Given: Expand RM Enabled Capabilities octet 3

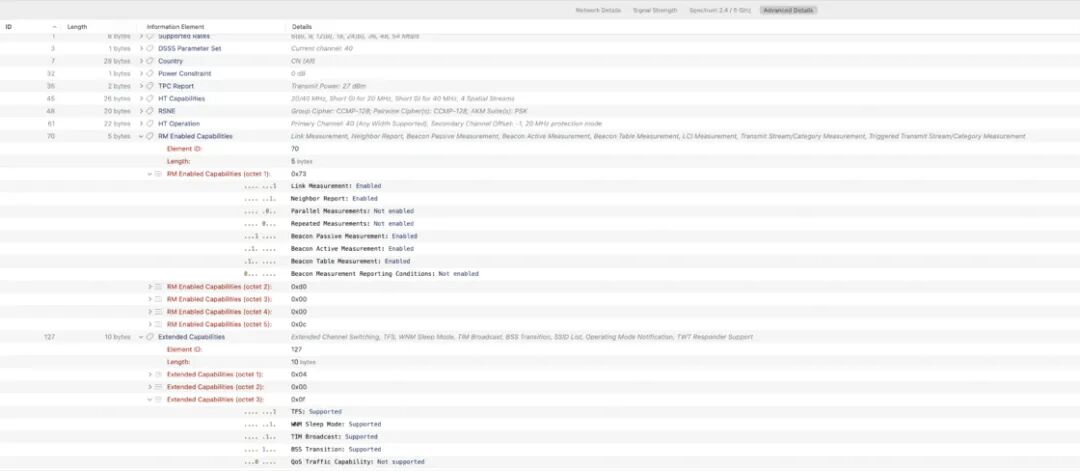Looking at the screenshot, I should 149,299.
